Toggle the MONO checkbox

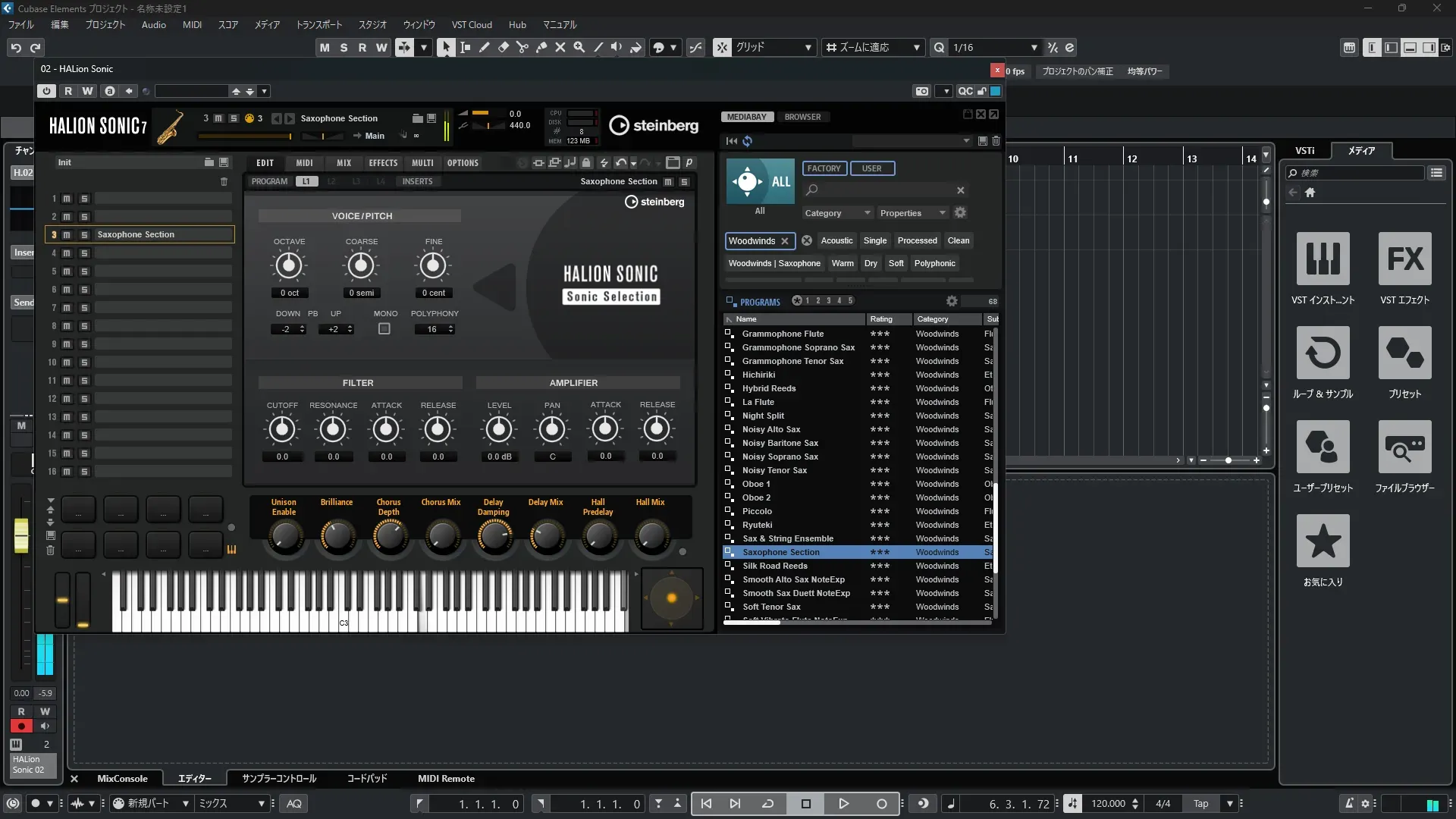click(384, 329)
